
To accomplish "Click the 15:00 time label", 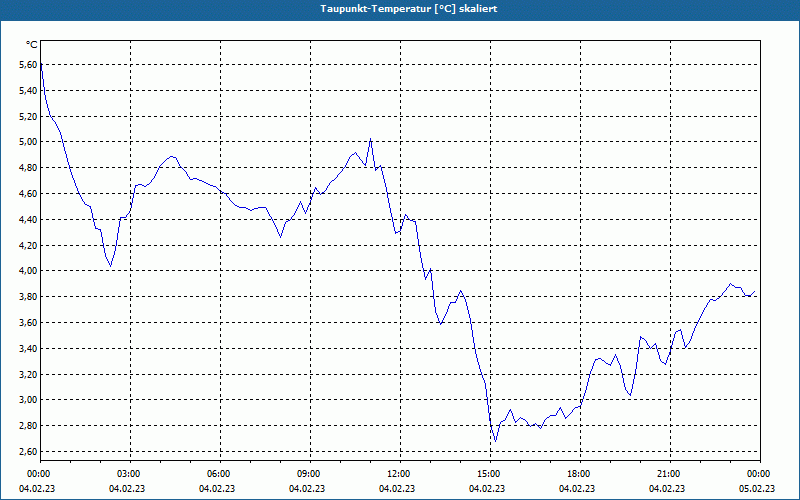I will coord(489,474).
